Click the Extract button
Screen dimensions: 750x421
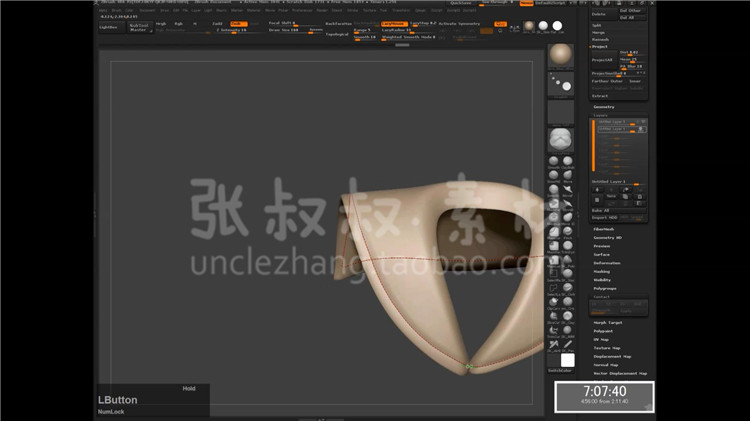coord(600,96)
